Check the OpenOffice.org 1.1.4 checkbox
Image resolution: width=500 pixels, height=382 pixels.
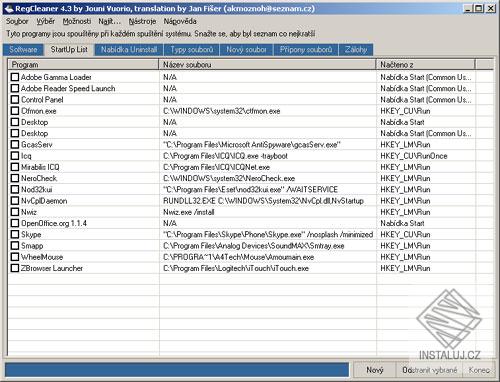click(15, 223)
